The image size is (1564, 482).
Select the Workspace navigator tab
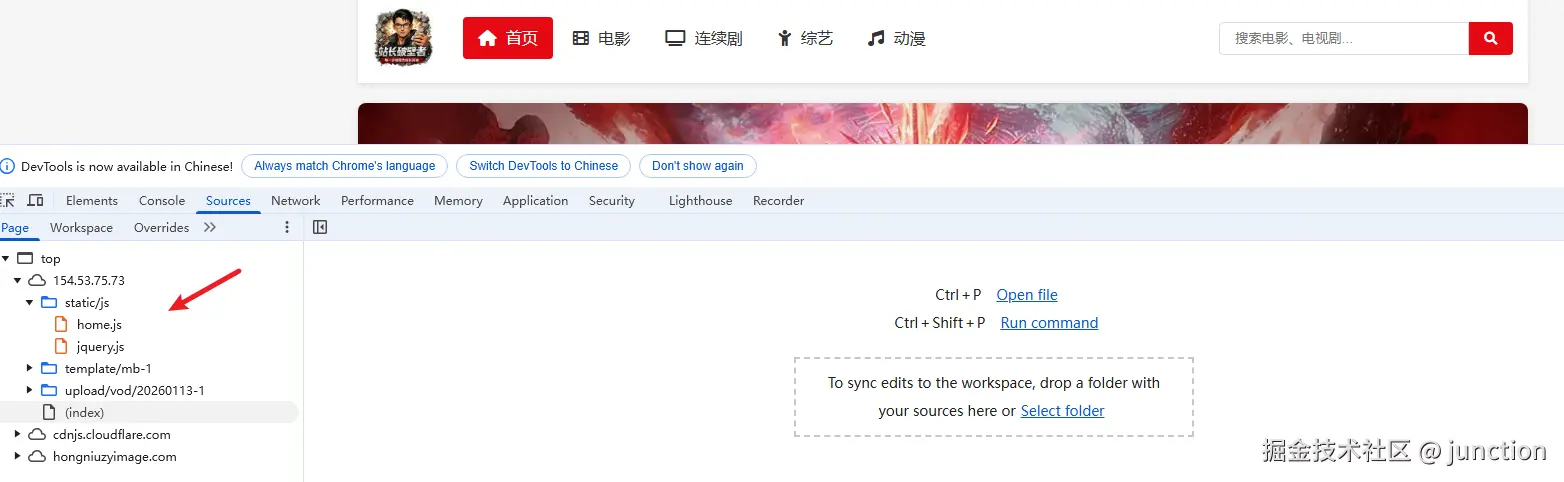click(81, 227)
